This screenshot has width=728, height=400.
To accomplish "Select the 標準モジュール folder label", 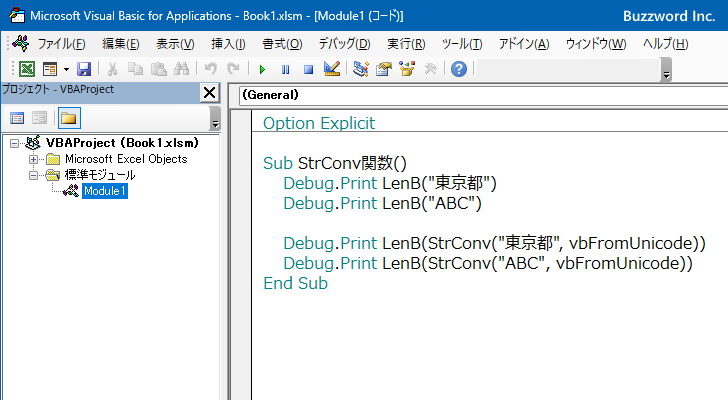I will 100,175.
